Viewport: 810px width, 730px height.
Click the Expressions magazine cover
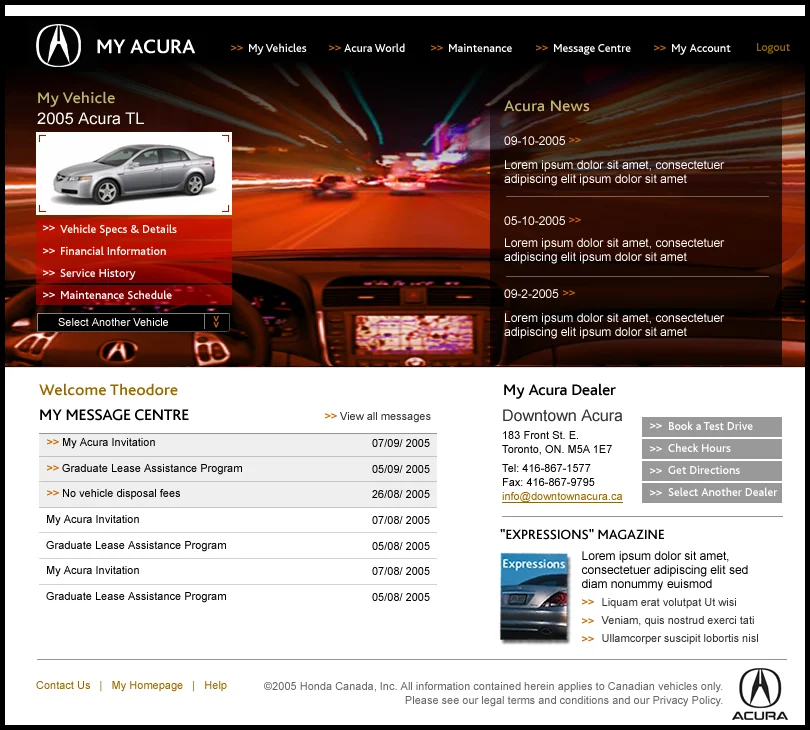click(x=535, y=597)
